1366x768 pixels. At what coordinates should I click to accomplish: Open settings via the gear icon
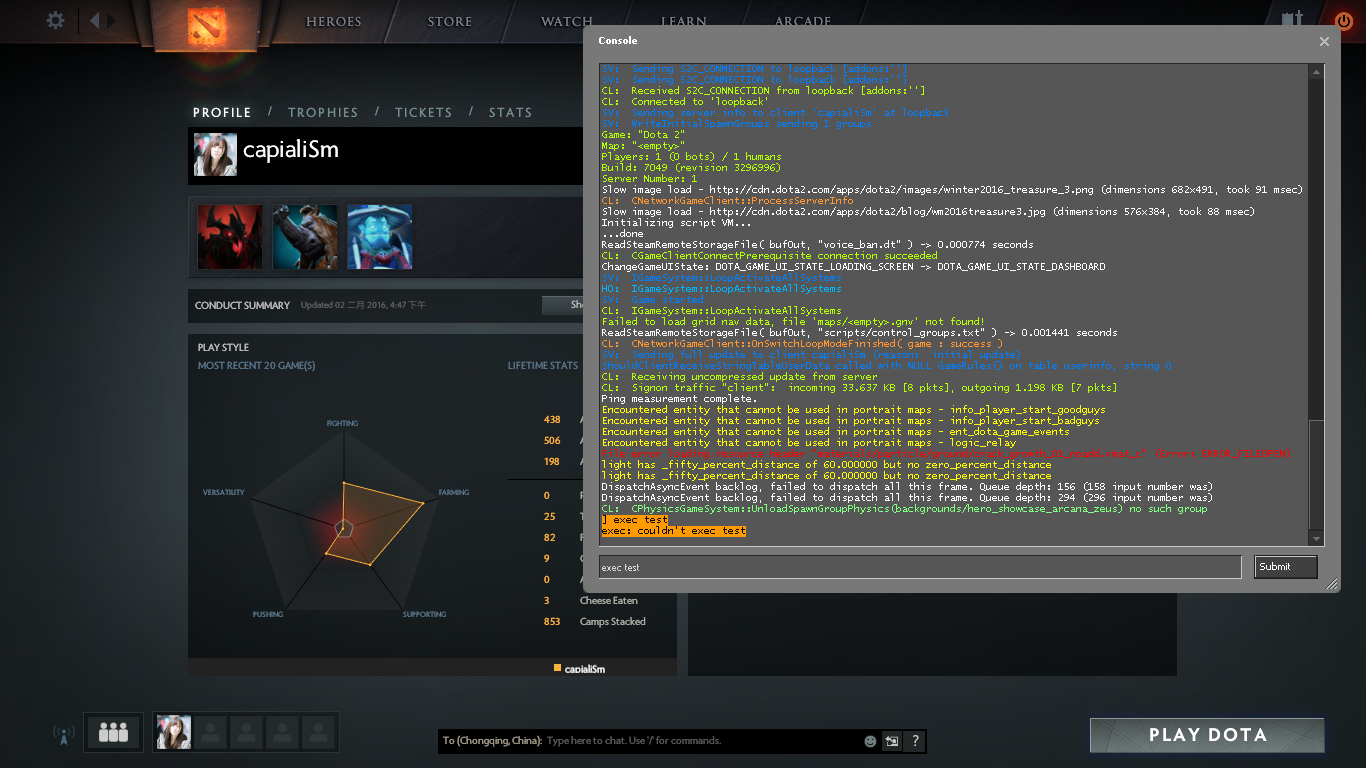pyautogui.click(x=56, y=20)
